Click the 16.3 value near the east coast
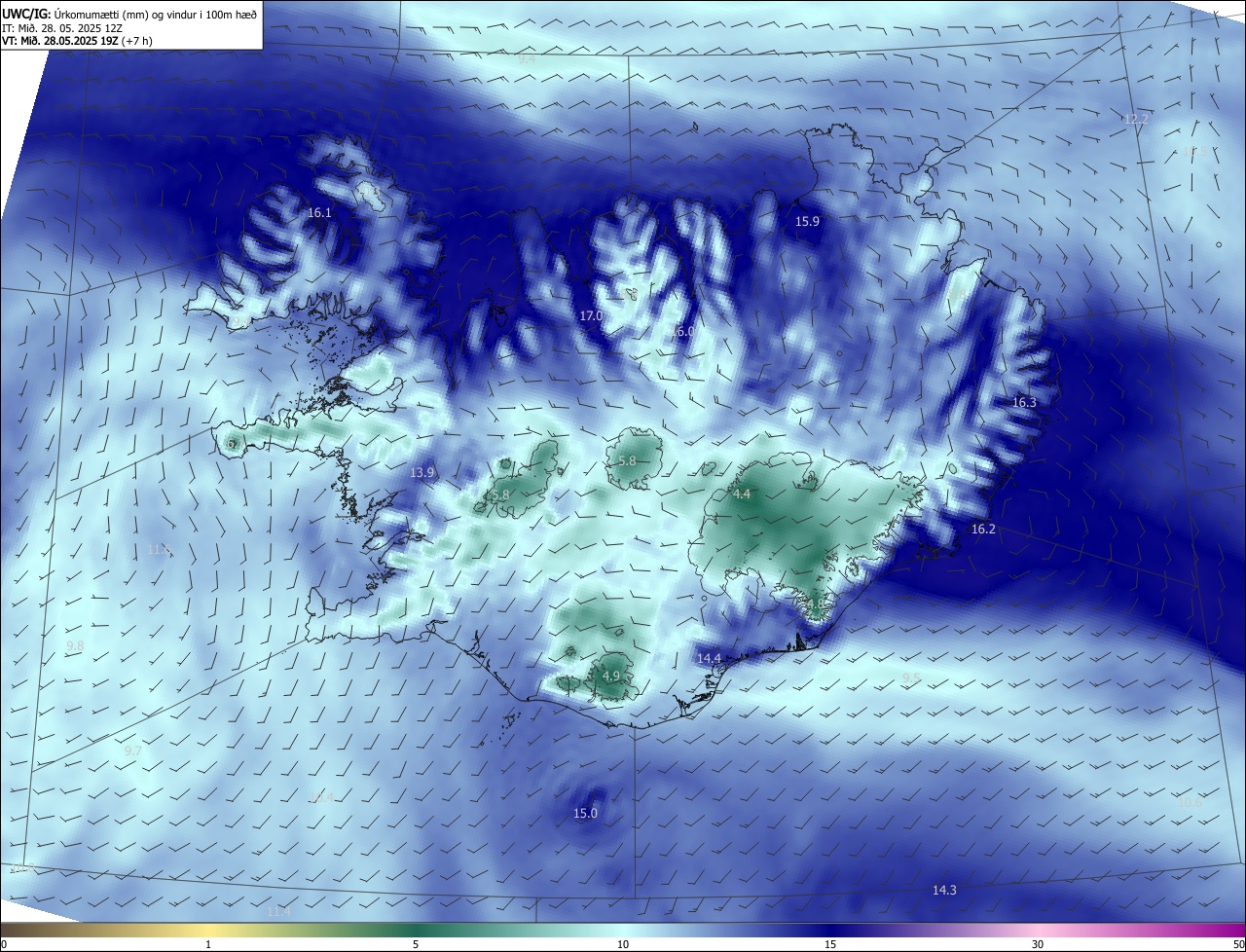Screen dimensions: 1246x952 click(1024, 402)
